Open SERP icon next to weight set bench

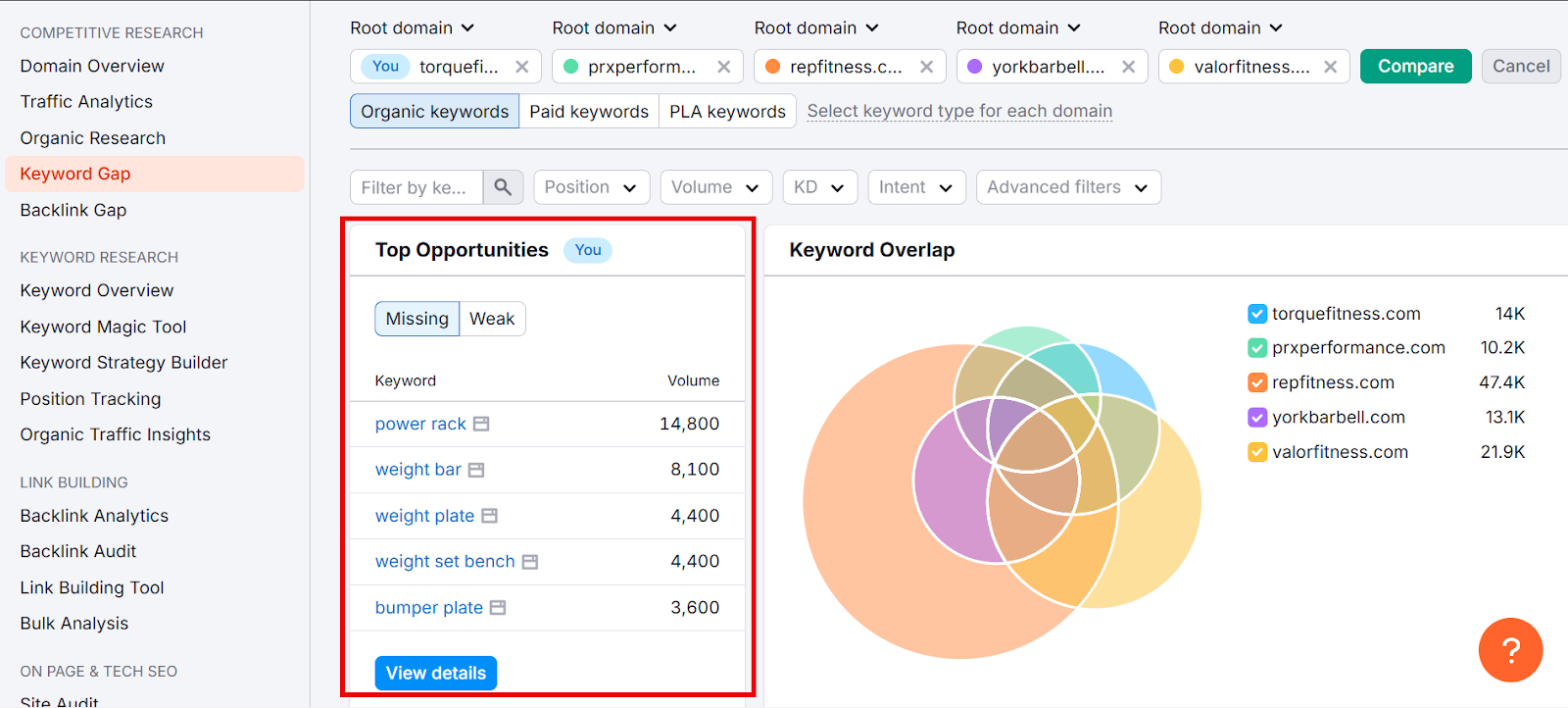point(530,562)
